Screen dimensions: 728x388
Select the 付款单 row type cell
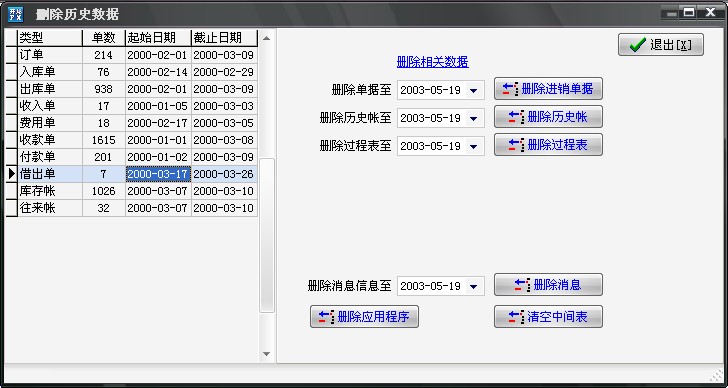(x=50, y=157)
